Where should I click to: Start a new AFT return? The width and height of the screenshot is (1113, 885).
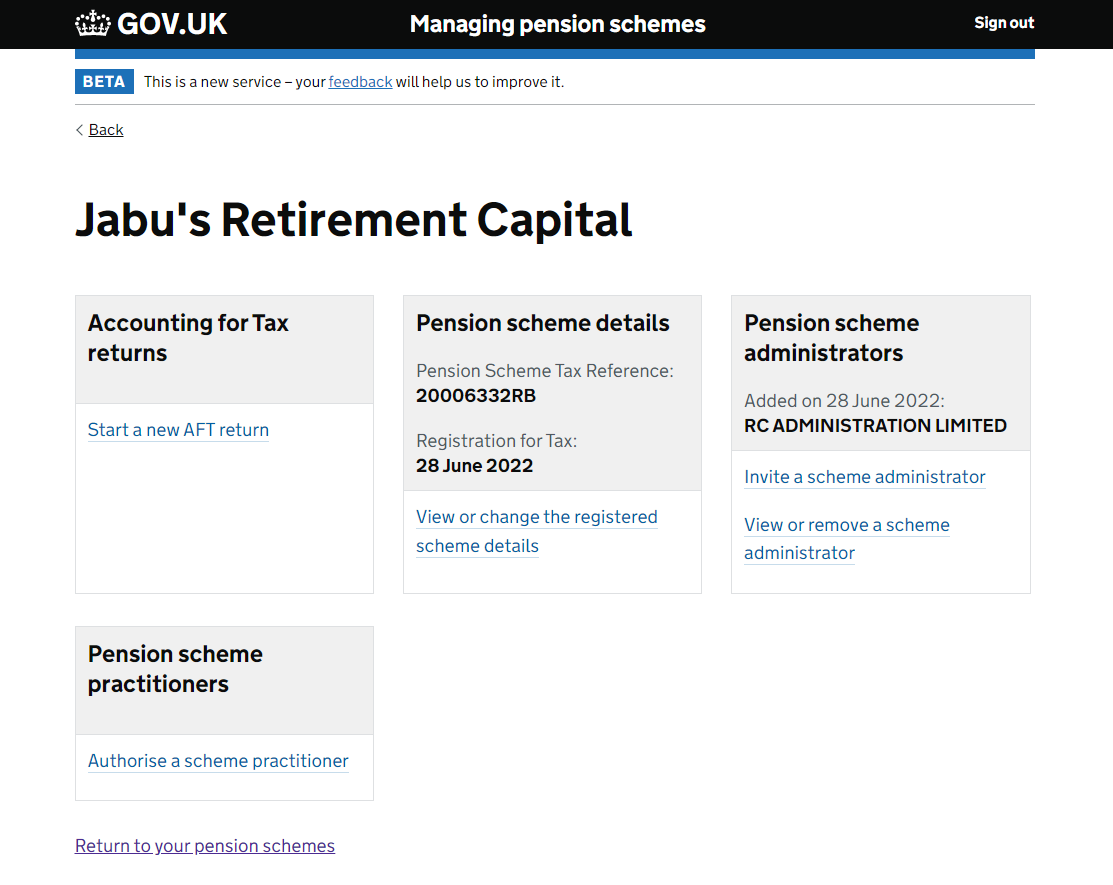click(x=178, y=430)
